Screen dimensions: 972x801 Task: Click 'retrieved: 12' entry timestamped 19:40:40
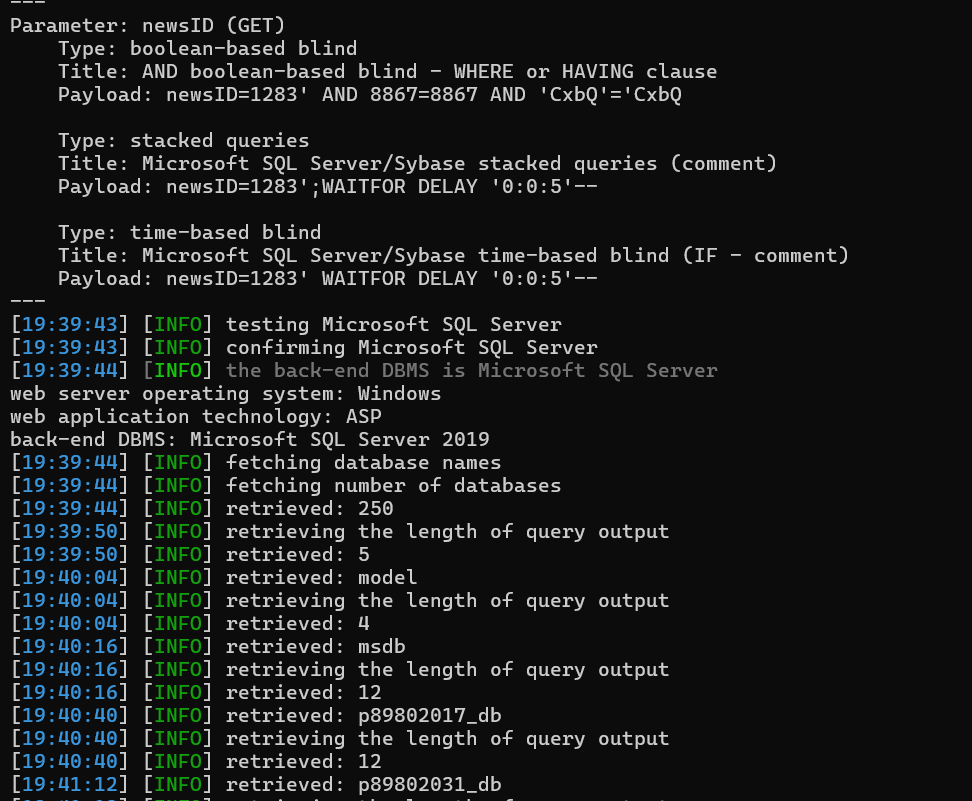[x=304, y=761]
